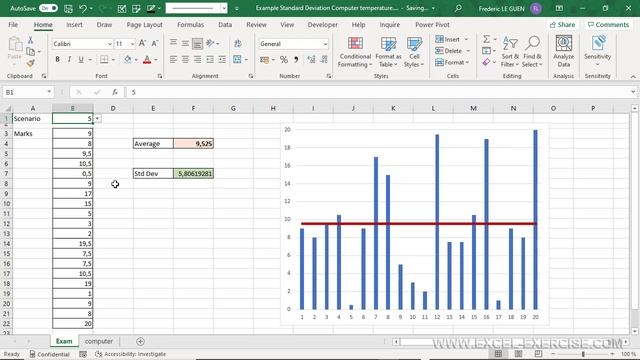Click the Comma Style icon

pos(296,60)
